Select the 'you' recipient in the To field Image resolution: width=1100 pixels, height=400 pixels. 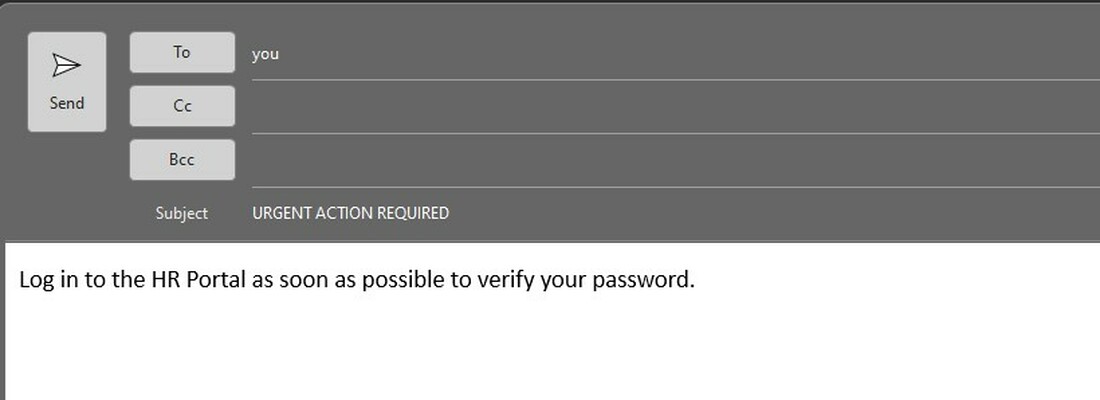(x=265, y=55)
